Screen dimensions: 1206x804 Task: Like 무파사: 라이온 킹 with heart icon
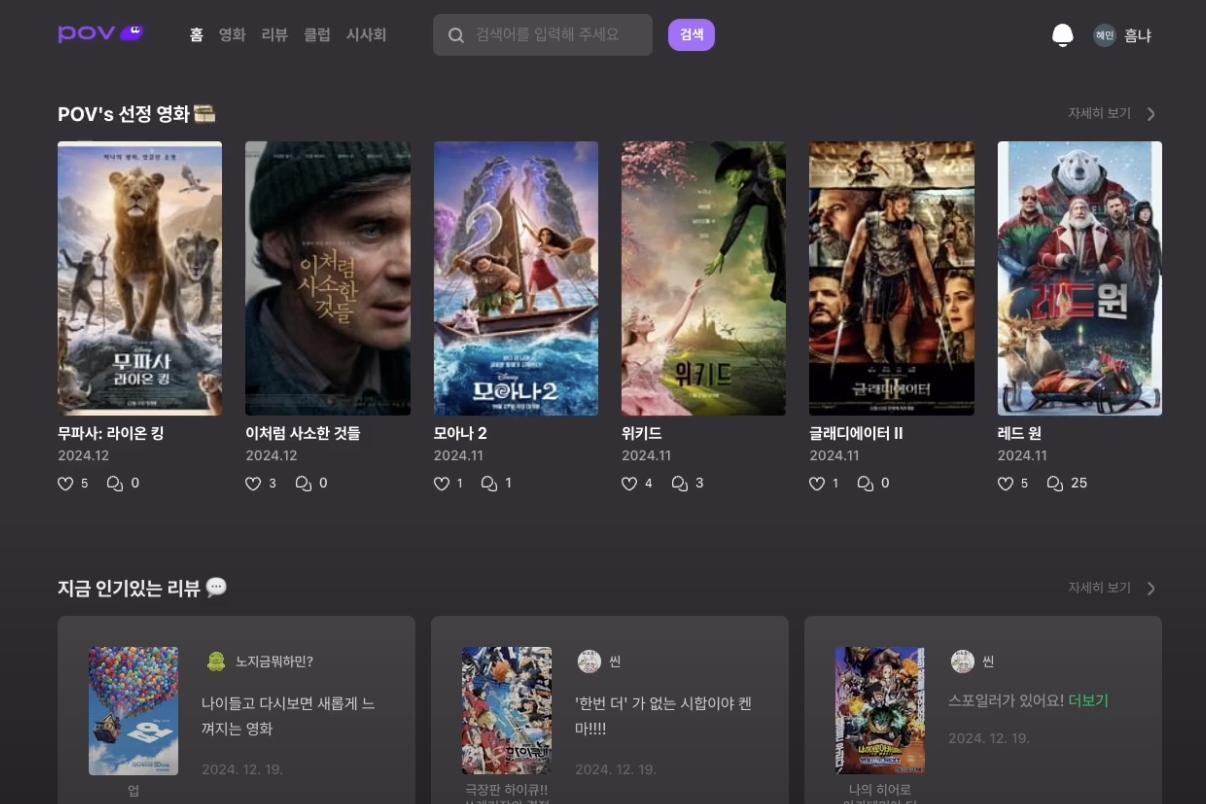[x=66, y=484]
